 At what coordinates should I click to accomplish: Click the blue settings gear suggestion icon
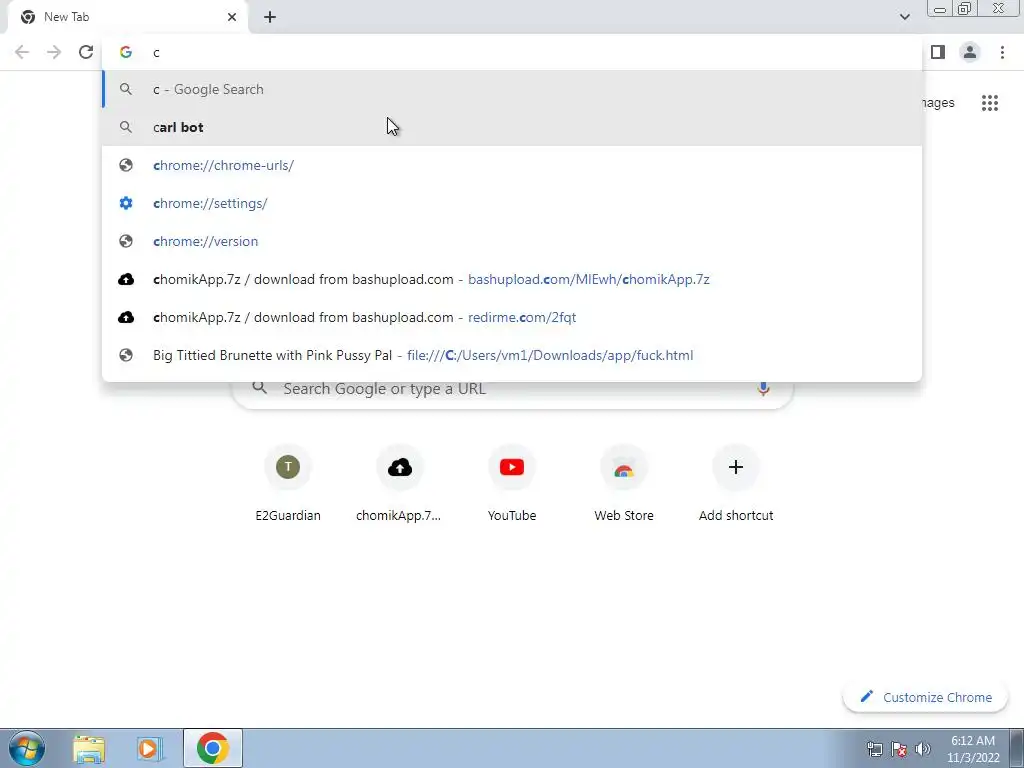[126, 203]
